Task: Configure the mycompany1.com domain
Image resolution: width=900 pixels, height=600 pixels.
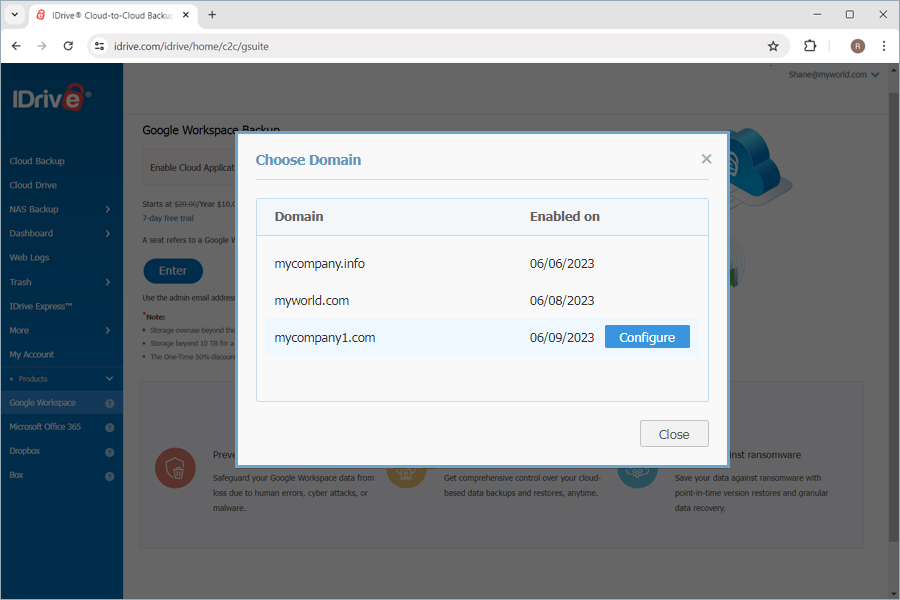Action: [x=647, y=337]
